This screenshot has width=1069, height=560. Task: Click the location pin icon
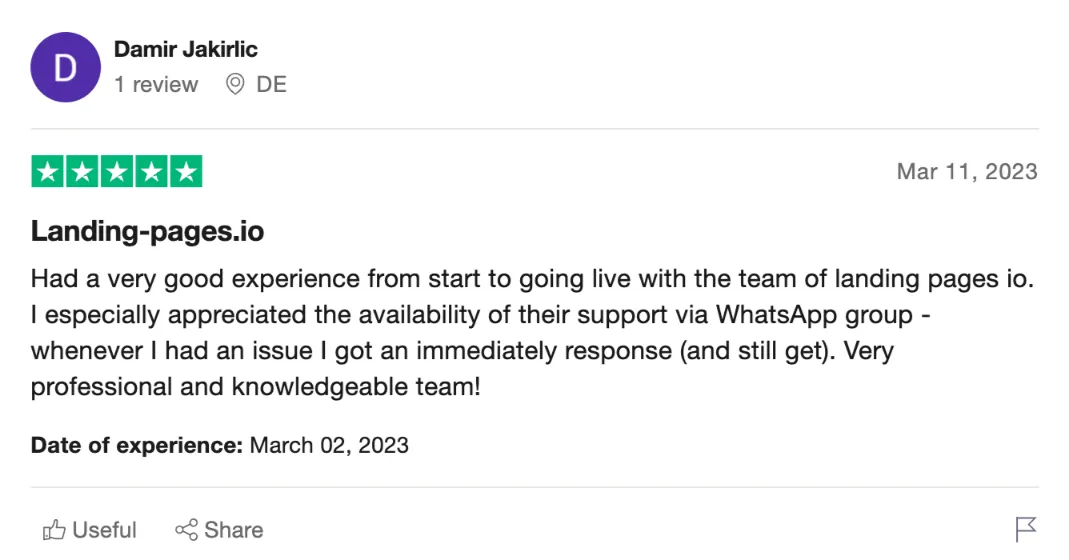235,85
